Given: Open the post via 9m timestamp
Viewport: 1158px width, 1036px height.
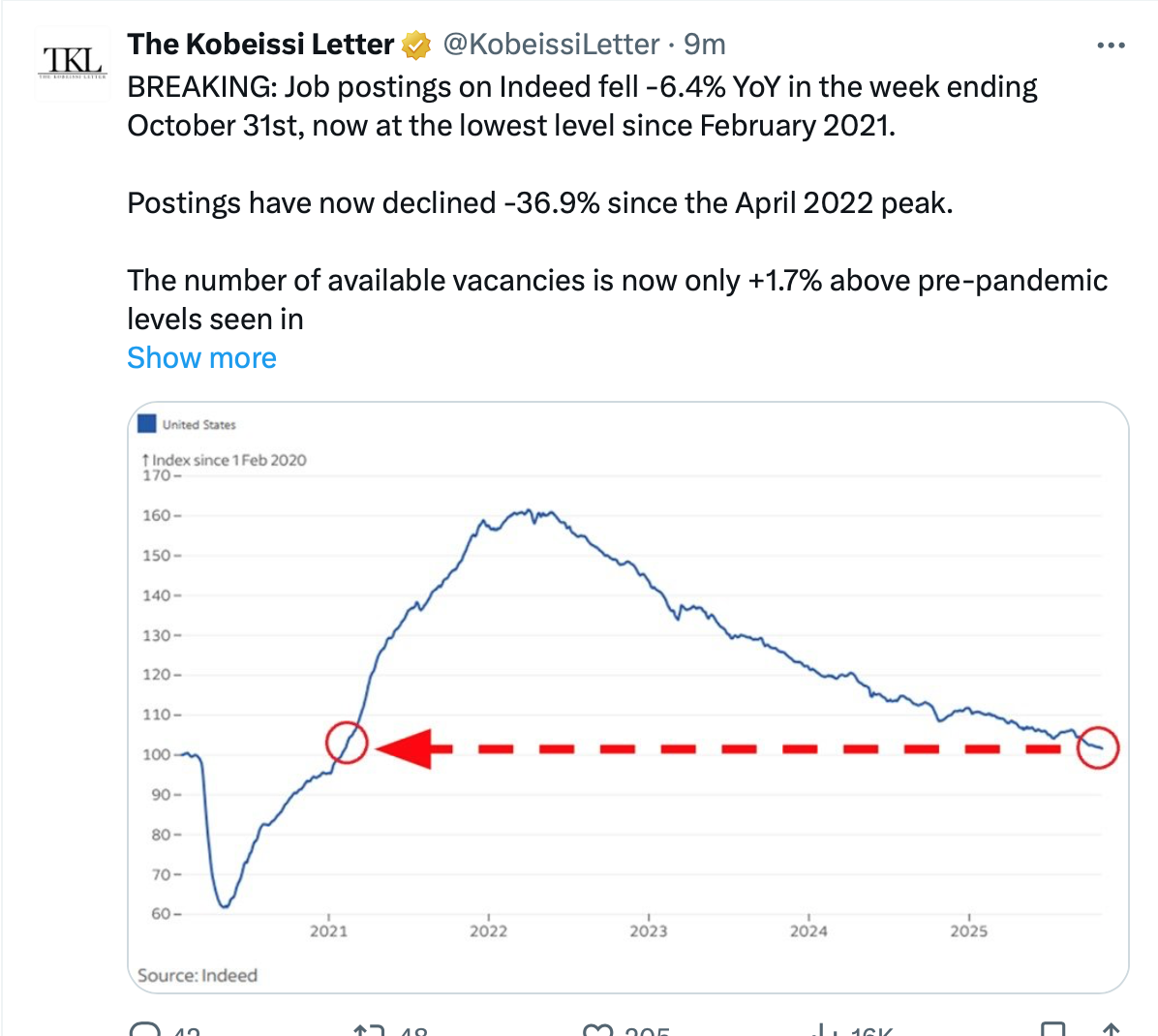Looking at the screenshot, I should point(704,45).
